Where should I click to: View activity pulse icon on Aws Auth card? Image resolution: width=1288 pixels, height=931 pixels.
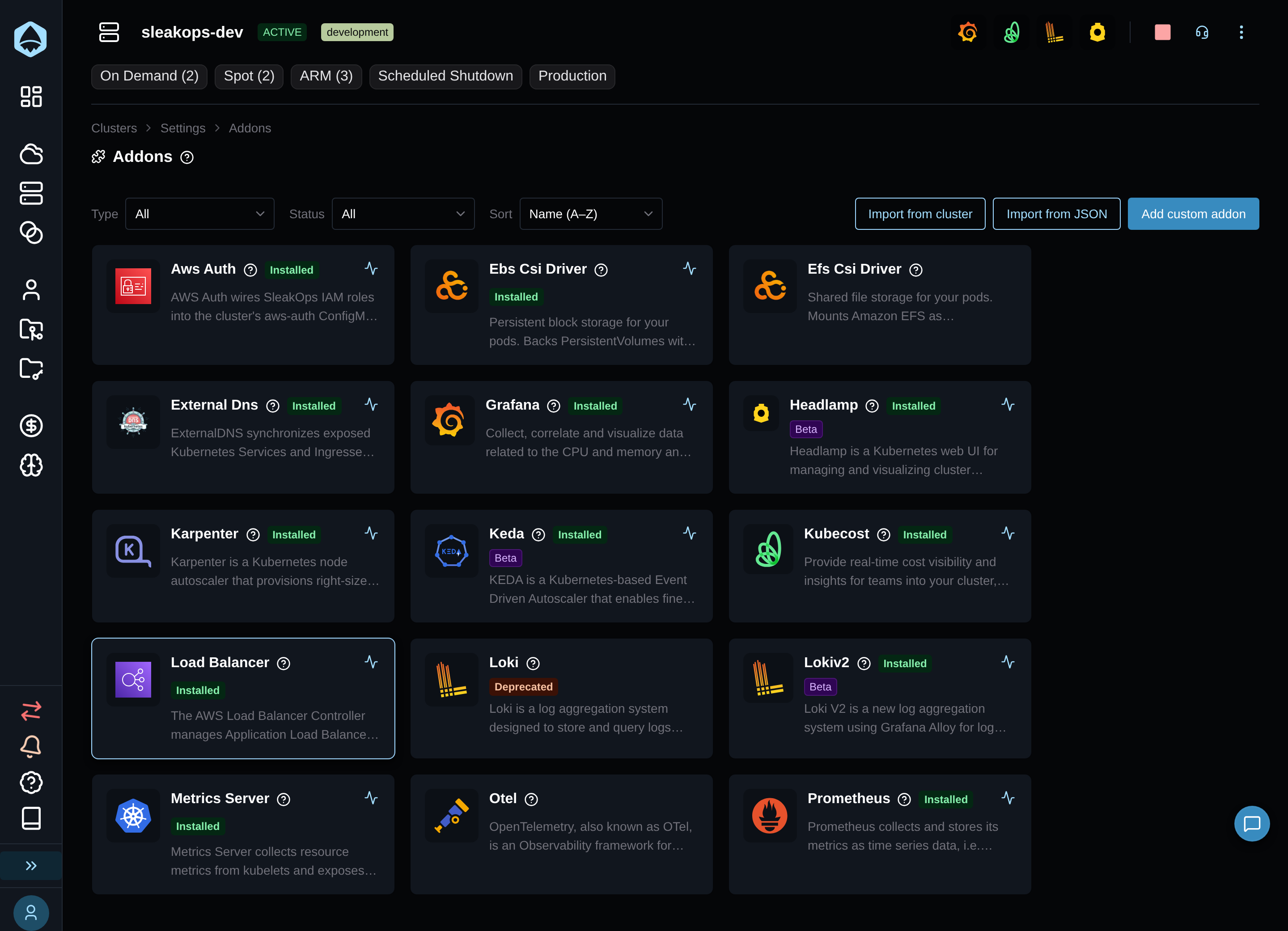[x=371, y=268]
